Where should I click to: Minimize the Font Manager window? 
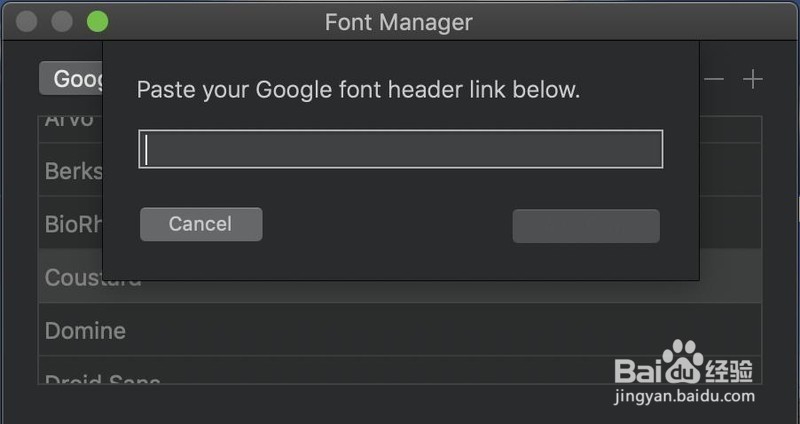pyautogui.click(x=62, y=21)
